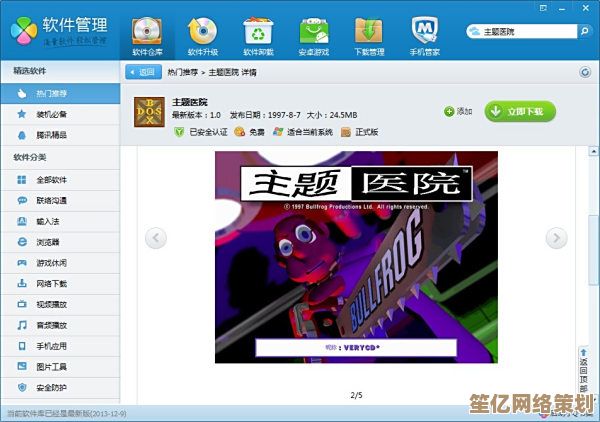Show the previous screenshot with left arrow
Screen dimensions: 600x422
[x=156, y=238]
